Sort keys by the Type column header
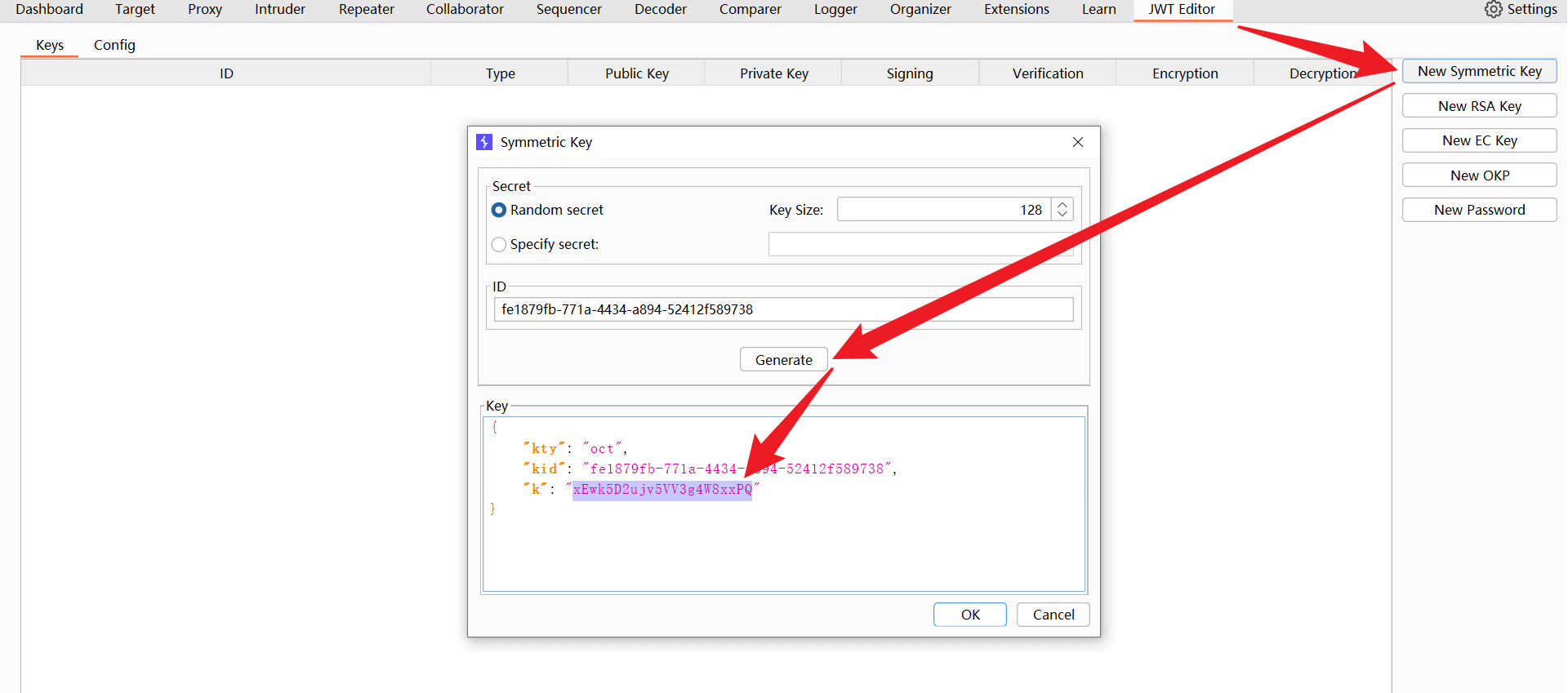 (500, 73)
